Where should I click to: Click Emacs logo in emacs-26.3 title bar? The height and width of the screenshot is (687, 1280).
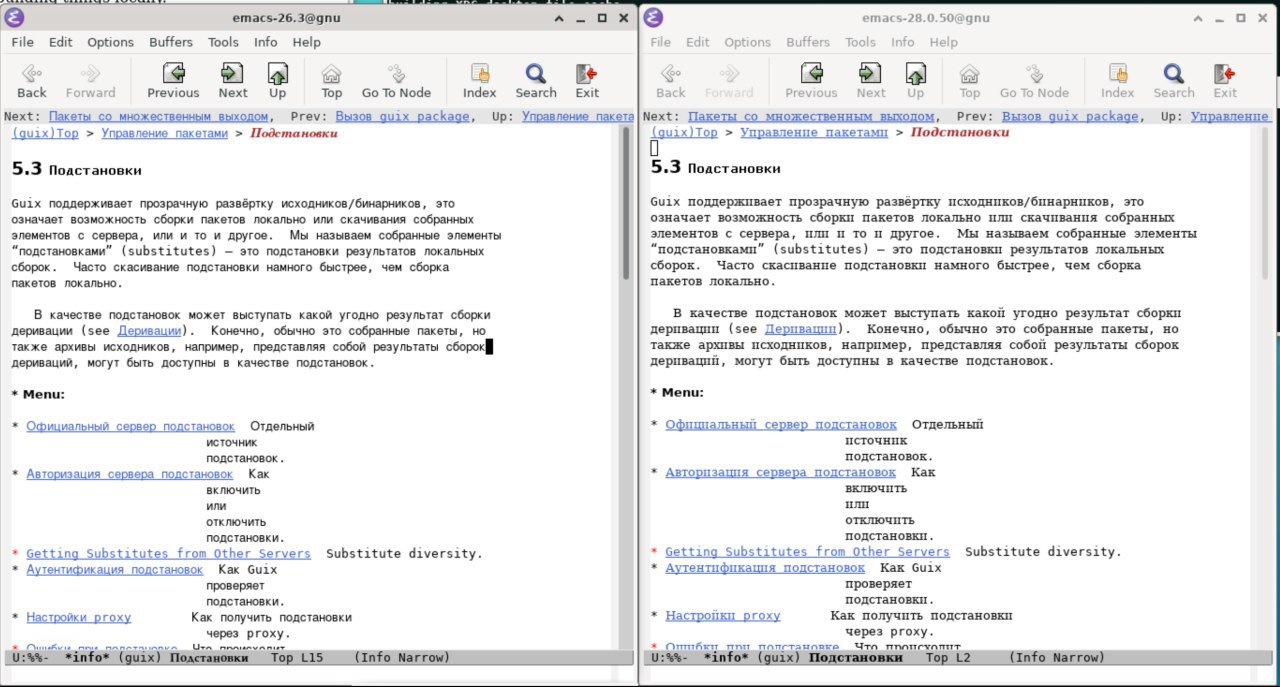click(x=14, y=17)
